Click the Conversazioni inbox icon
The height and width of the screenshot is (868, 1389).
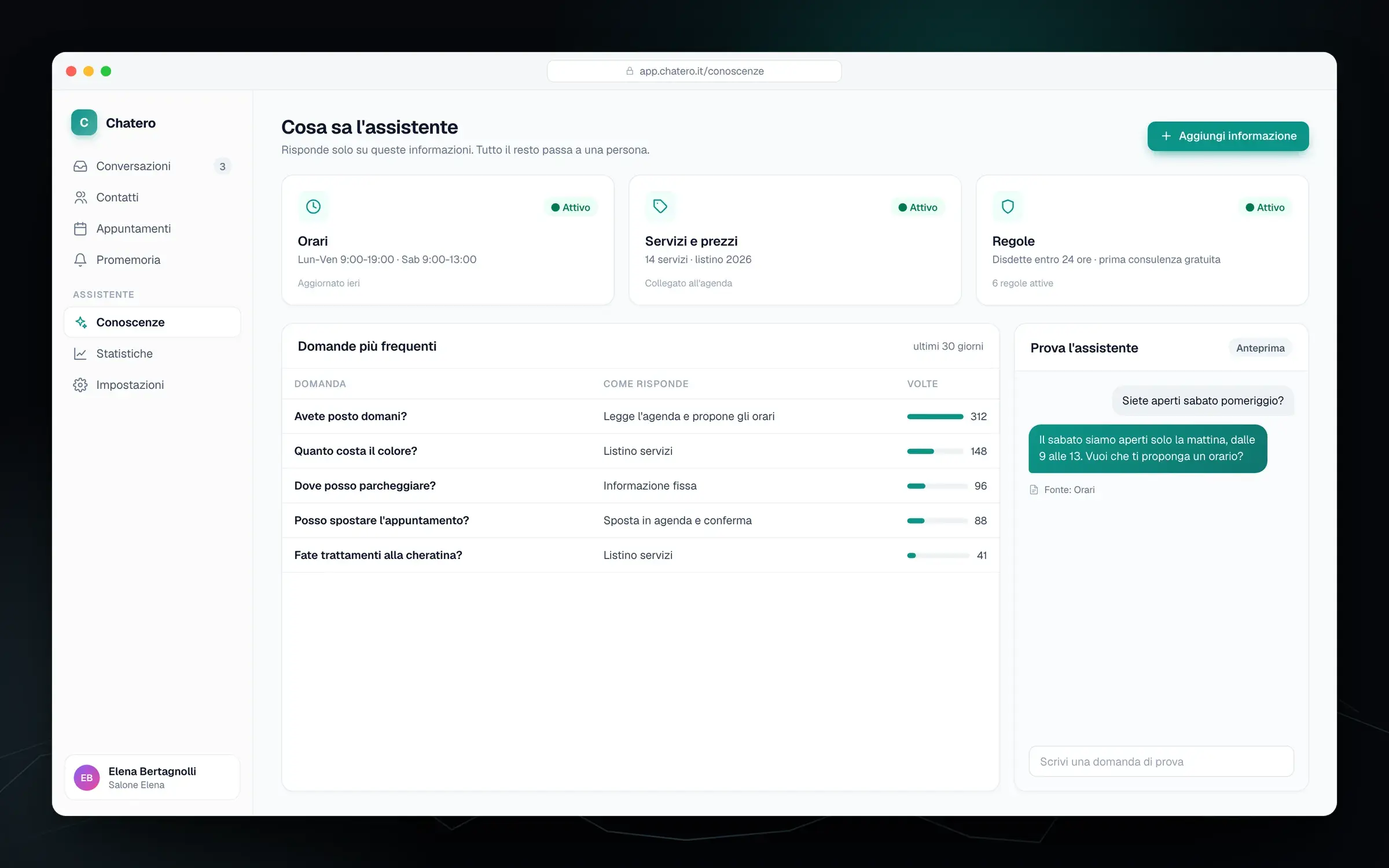(80, 166)
